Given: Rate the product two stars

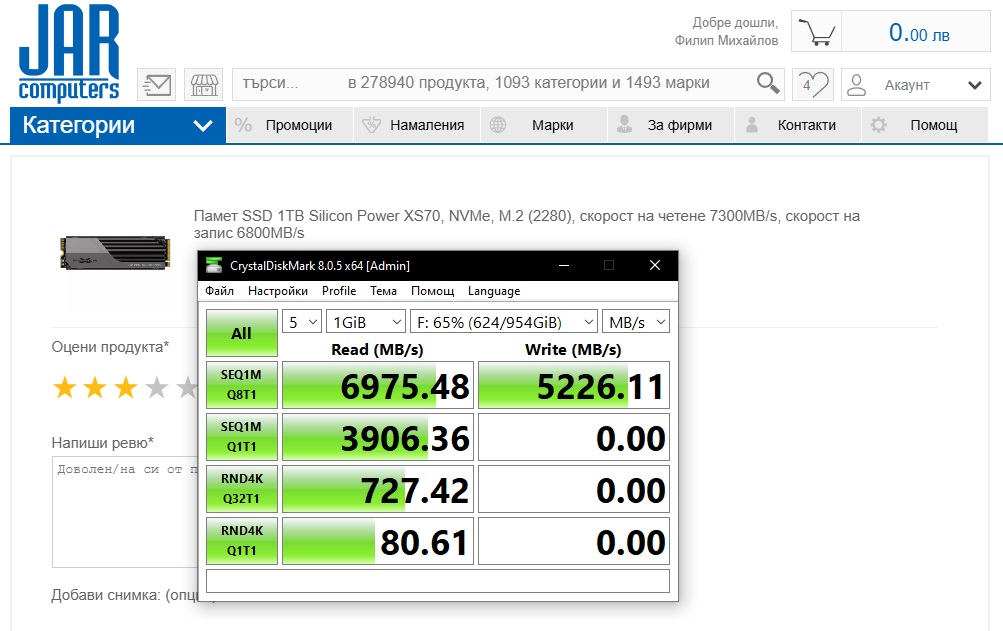Looking at the screenshot, I should 95,388.
